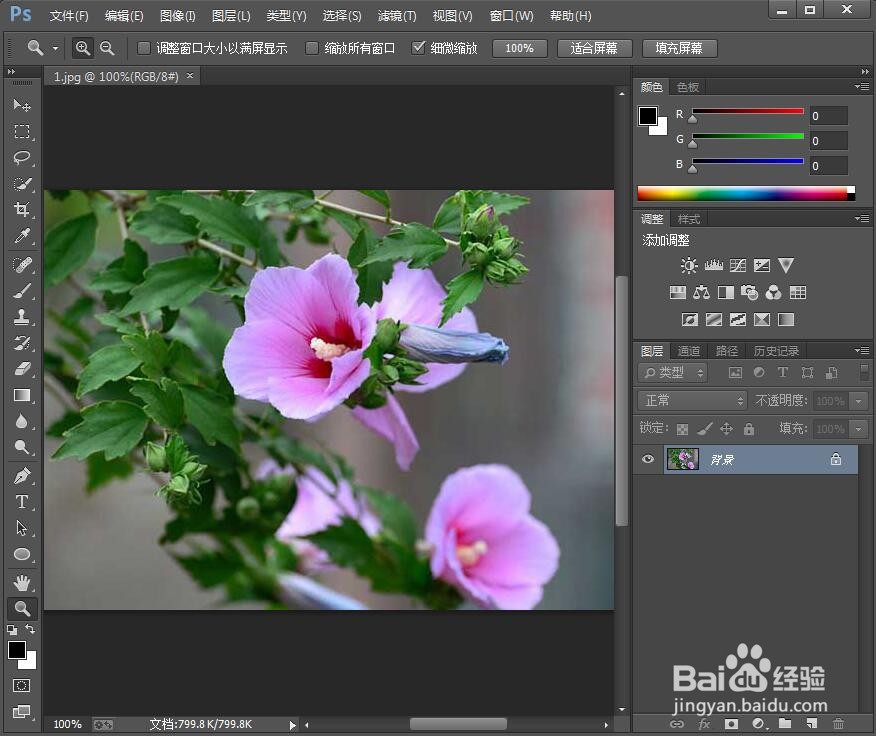Viewport: 876px width, 736px height.
Task: Add Brightness/Contrast adjustment
Action: click(x=689, y=265)
